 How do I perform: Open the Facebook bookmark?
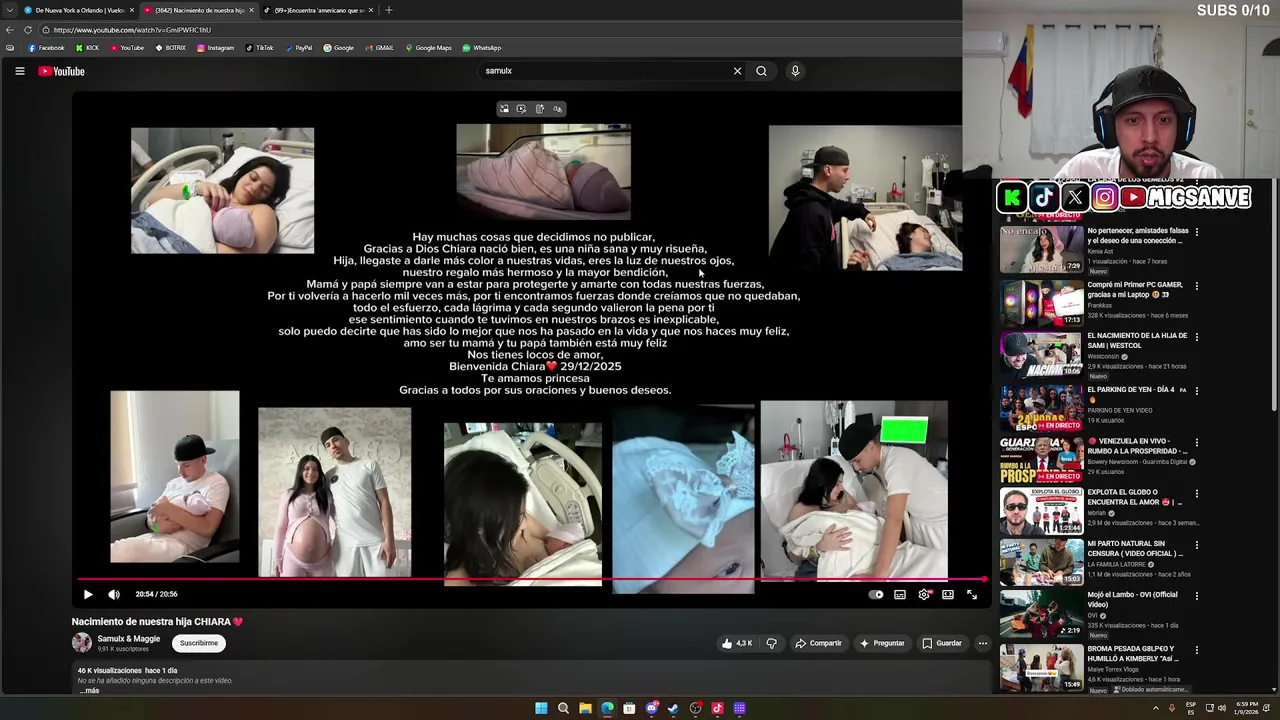pos(46,48)
